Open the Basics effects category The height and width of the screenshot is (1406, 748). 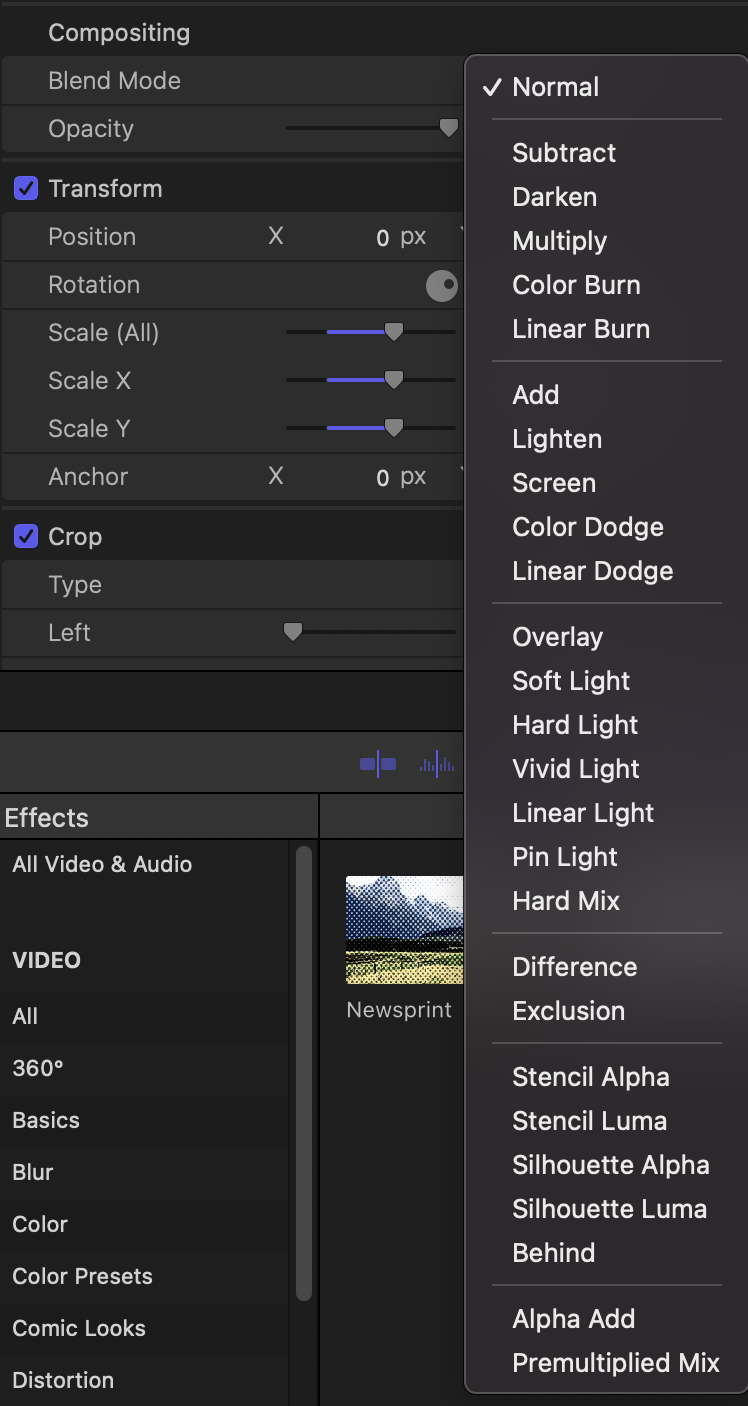(46, 1120)
